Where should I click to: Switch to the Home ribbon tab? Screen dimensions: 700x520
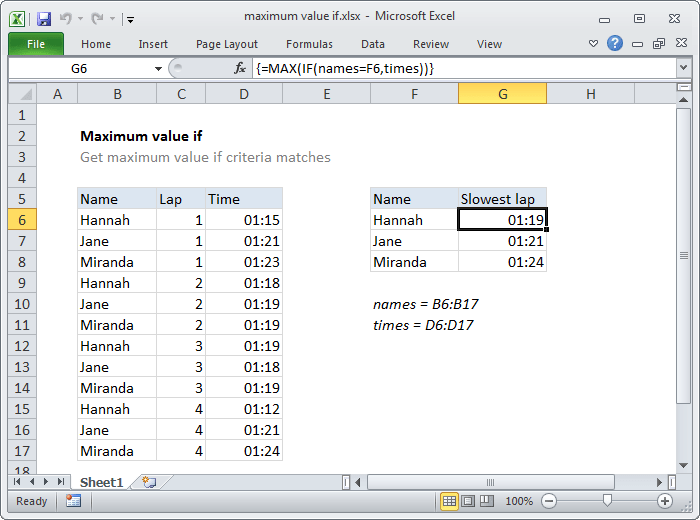pos(96,44)
